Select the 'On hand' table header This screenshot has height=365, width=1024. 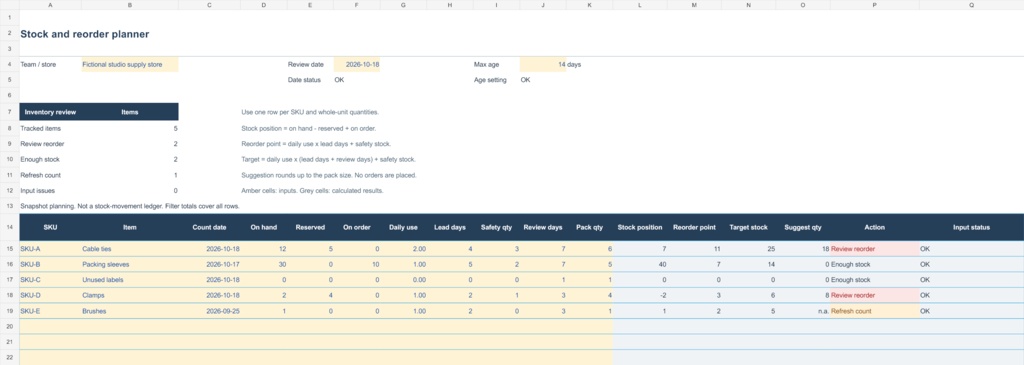tap(264, 227)
